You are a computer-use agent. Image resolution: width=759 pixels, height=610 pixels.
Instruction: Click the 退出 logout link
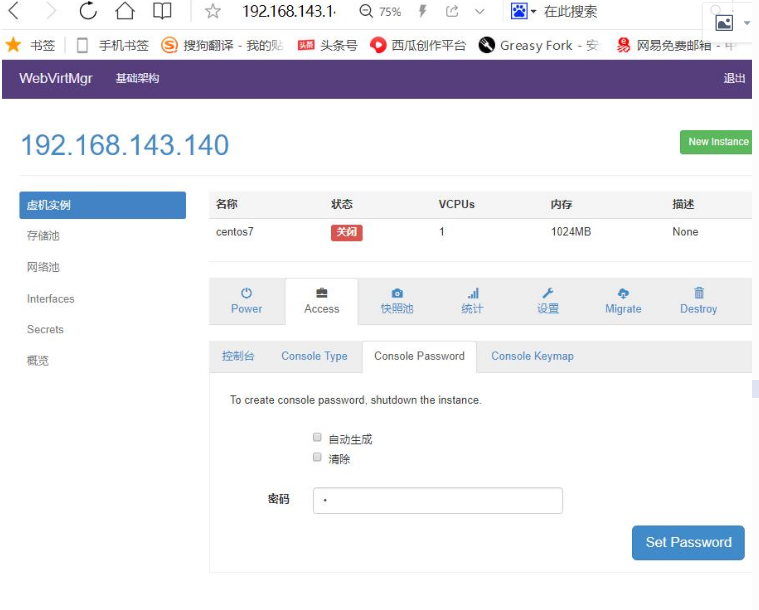pyautogui.click(x=734, y=78)
